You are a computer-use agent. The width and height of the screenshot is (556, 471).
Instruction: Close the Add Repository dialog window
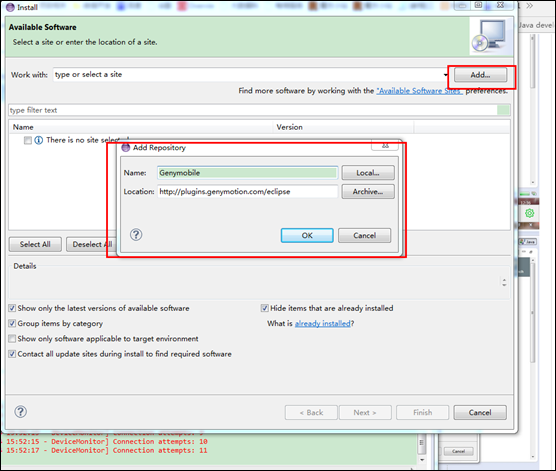click(x=385, y=146)
